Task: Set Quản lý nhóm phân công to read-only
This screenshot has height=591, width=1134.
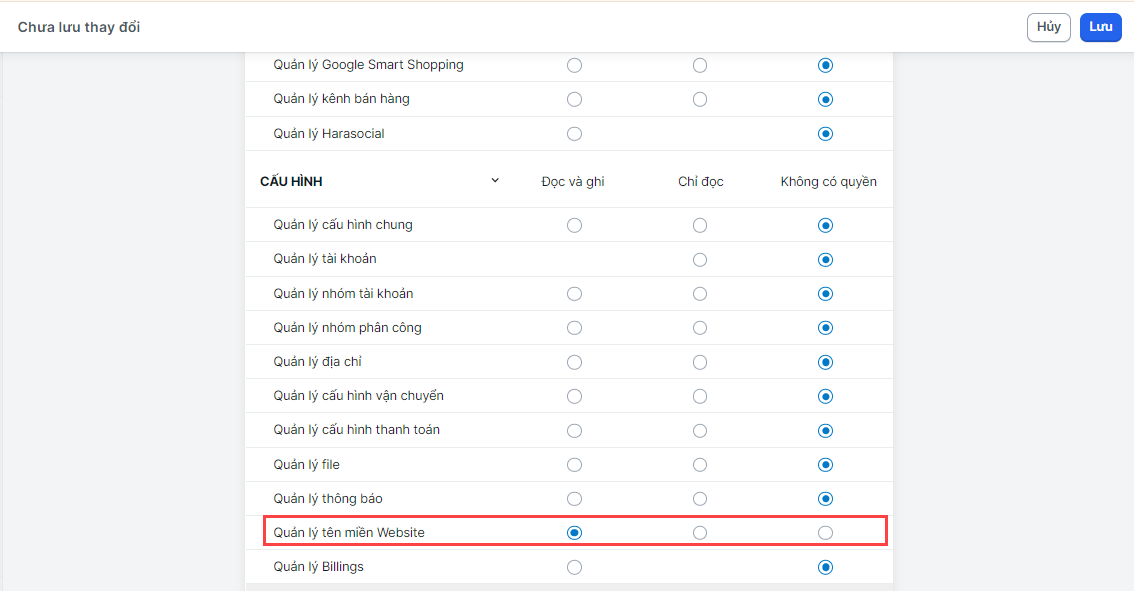Action: pos(700,328)
